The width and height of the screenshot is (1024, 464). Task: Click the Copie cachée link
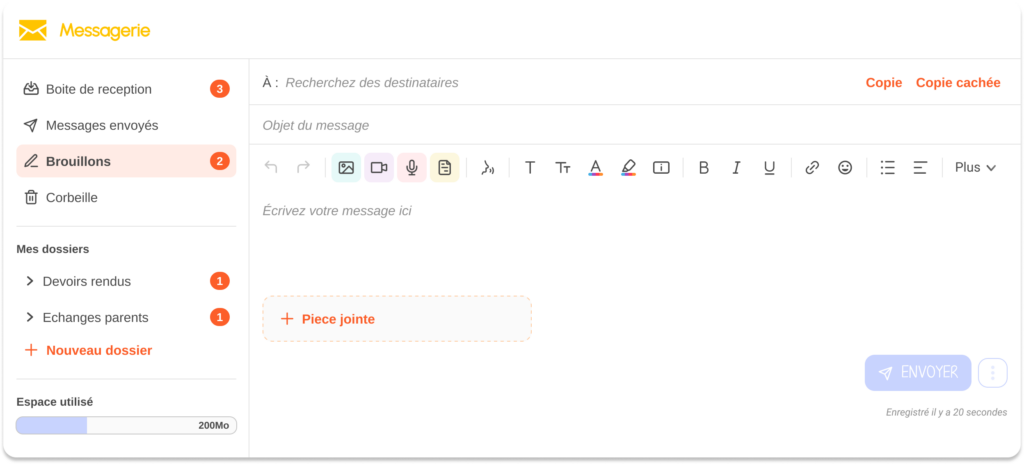tap(958, 82)
